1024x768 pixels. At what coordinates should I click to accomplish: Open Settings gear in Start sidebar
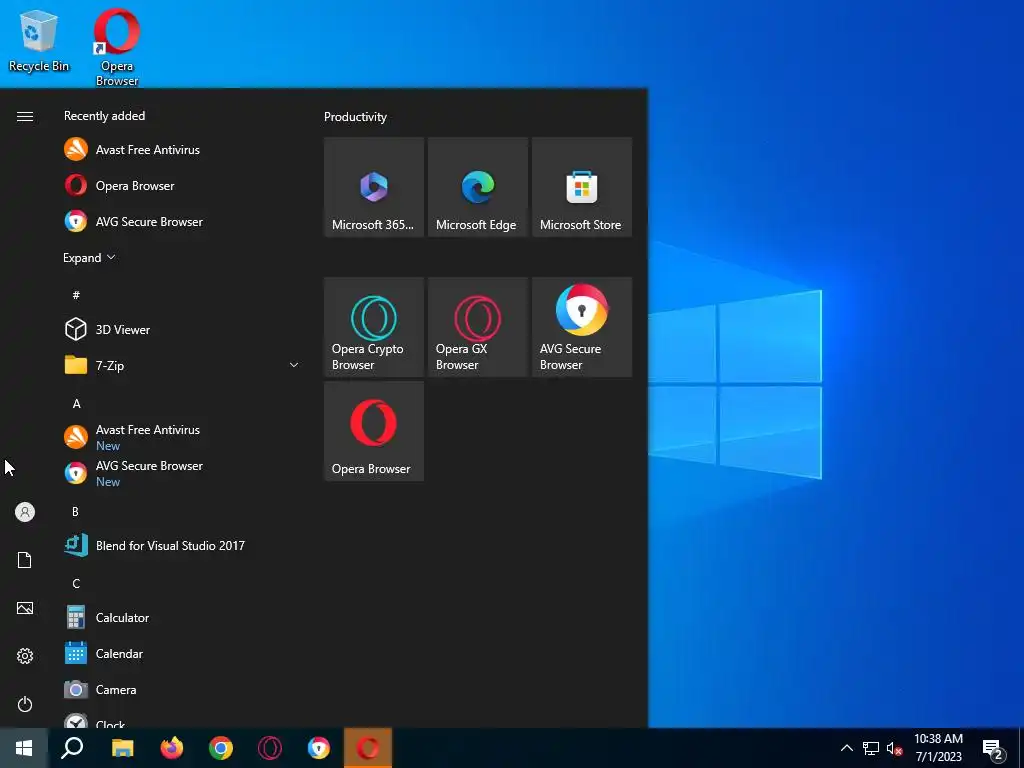pos(25,656)
